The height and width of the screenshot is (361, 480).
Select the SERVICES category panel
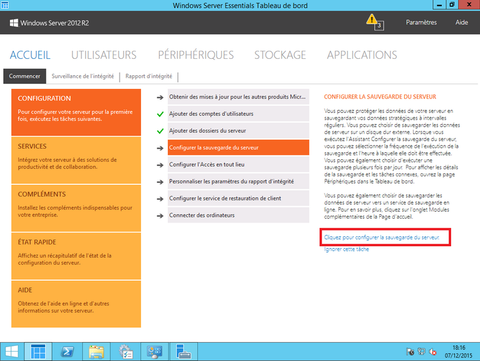pyautogui.click(x=76, y=160)
